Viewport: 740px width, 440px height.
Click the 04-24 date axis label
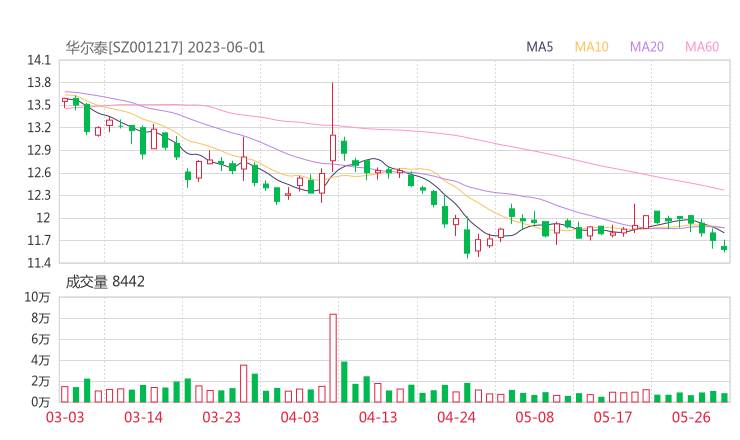[x=456, y=417]
